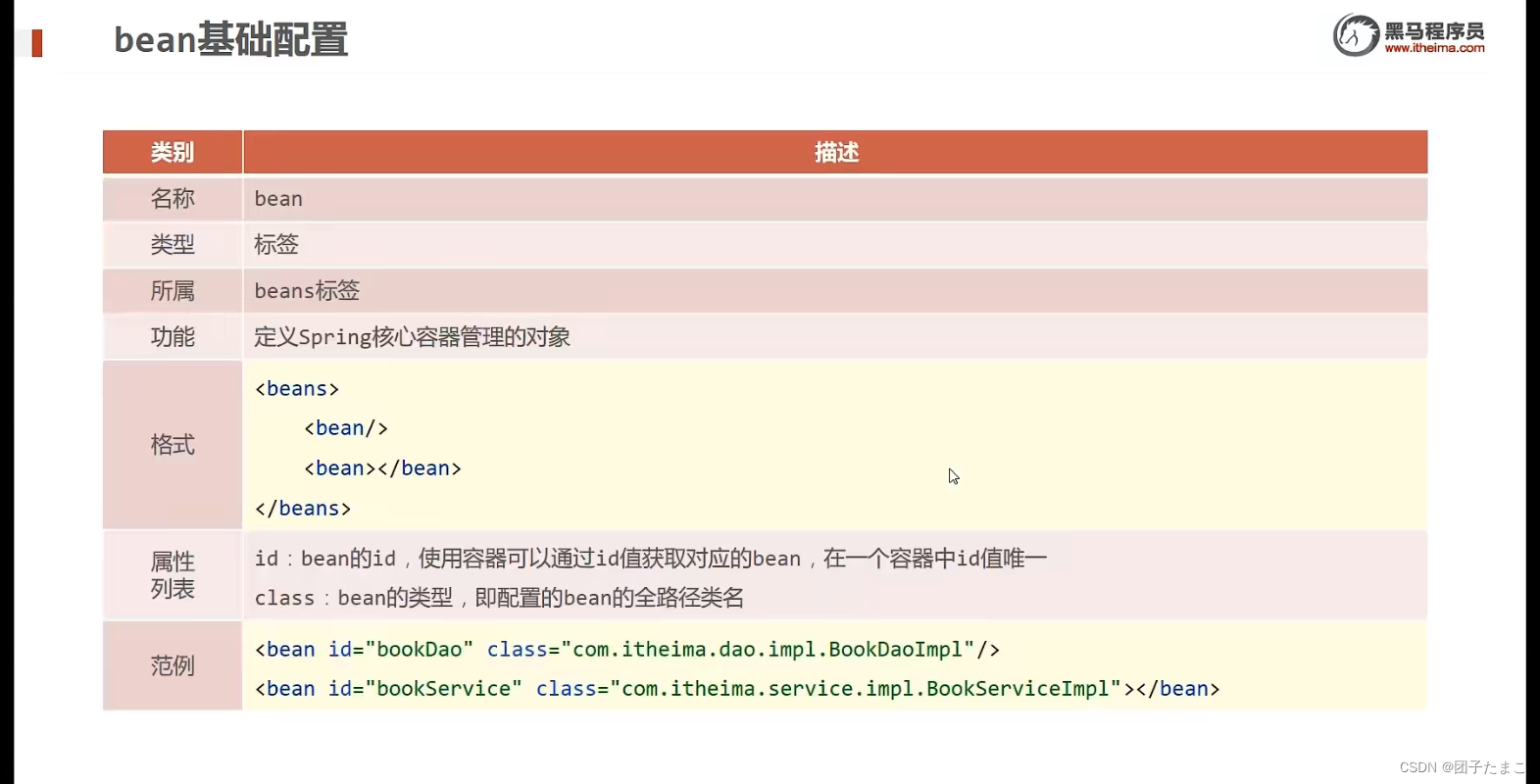
Task: Click the bookDao bean example line
Action: coord(627,650)
